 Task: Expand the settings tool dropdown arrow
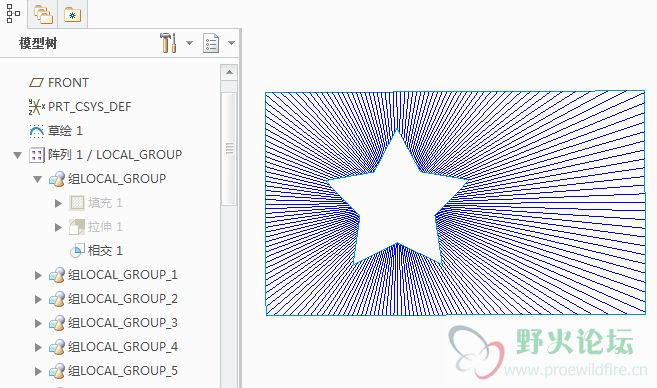pos(189,43)
